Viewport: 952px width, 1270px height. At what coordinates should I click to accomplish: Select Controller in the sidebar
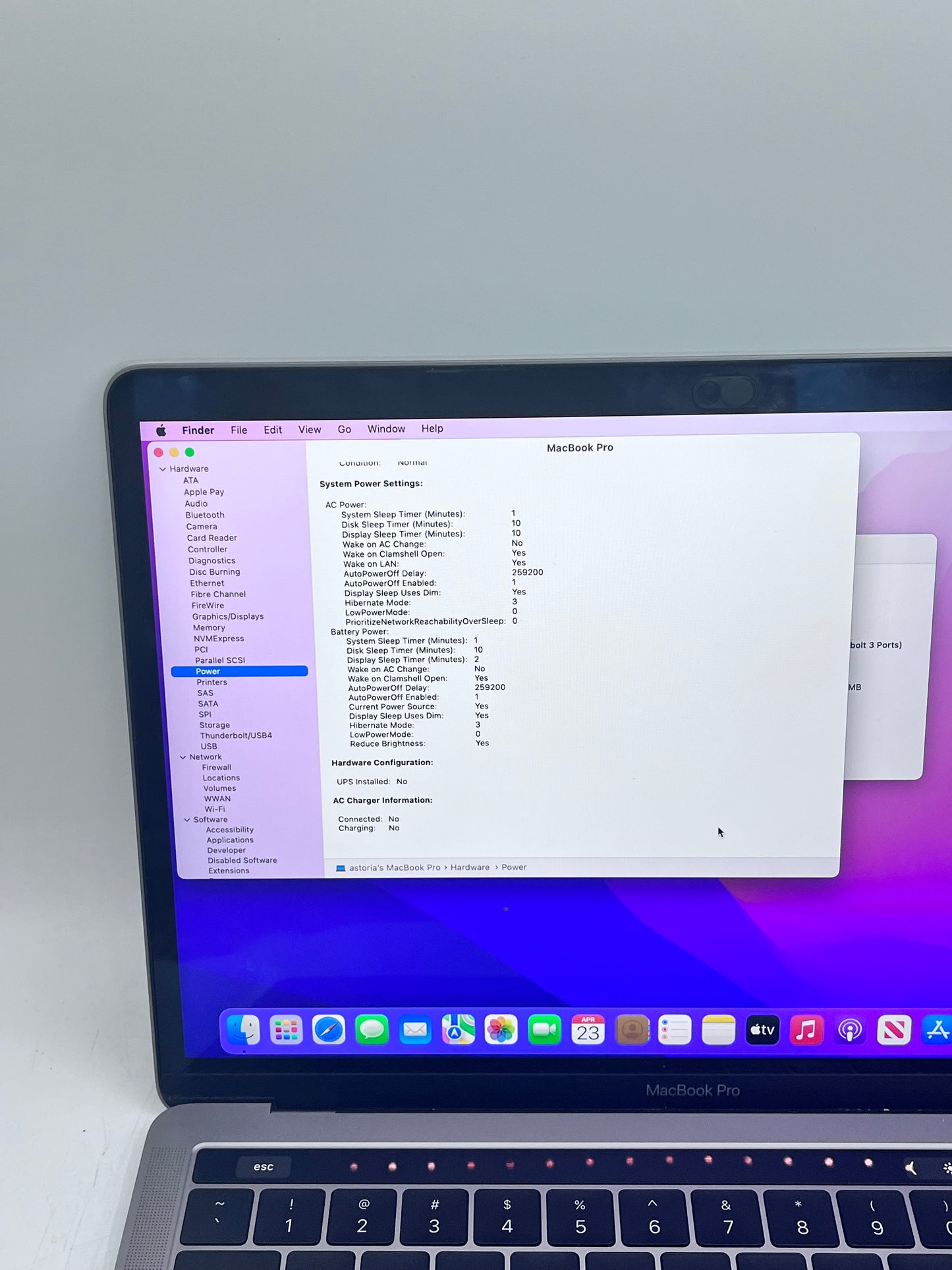click(x=207, y=550)
